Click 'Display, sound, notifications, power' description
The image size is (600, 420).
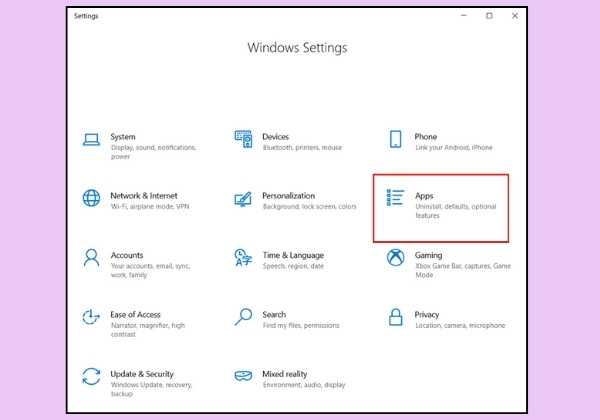tap(153, 152)
